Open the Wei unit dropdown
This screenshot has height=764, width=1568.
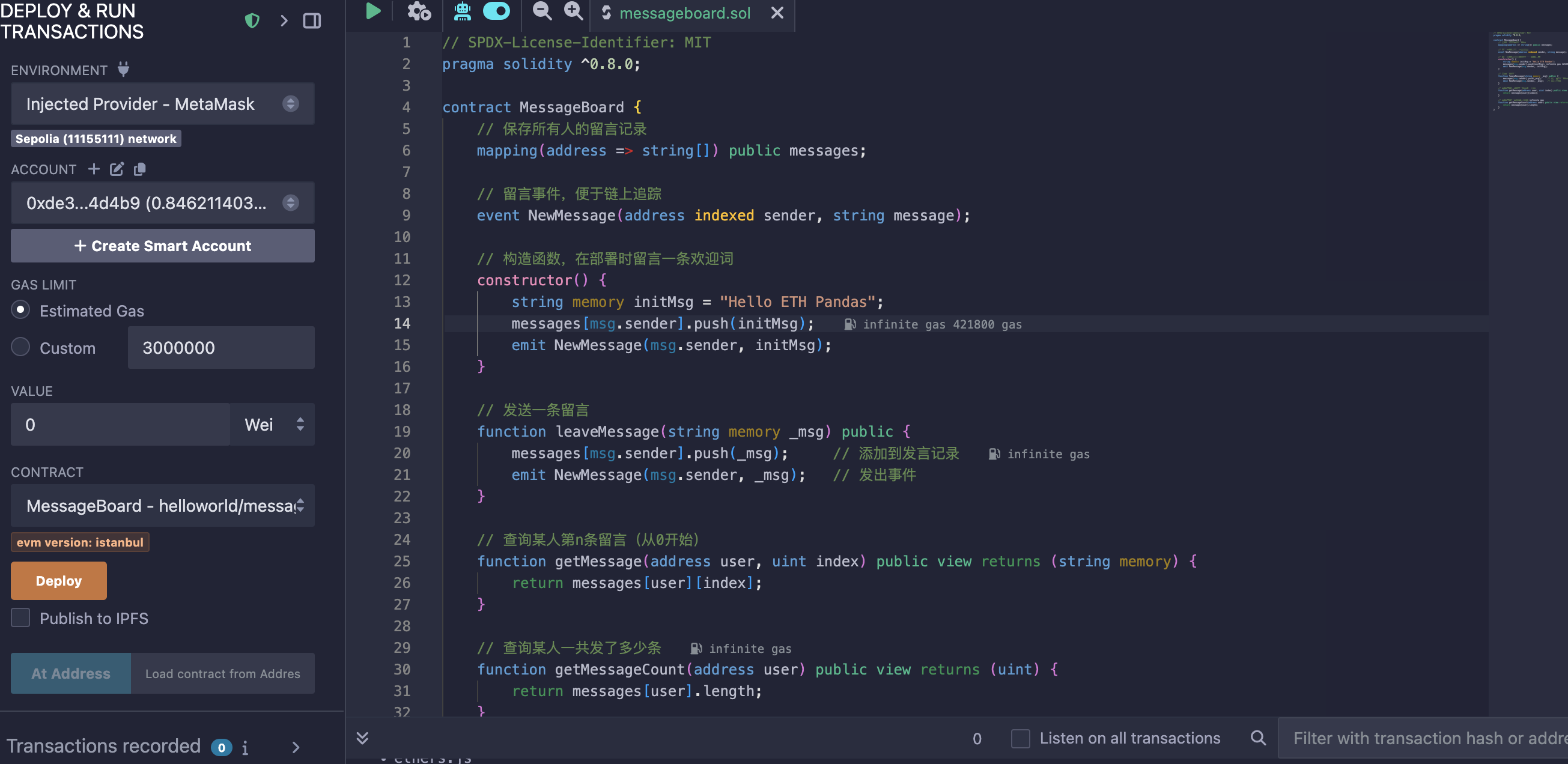272,425
